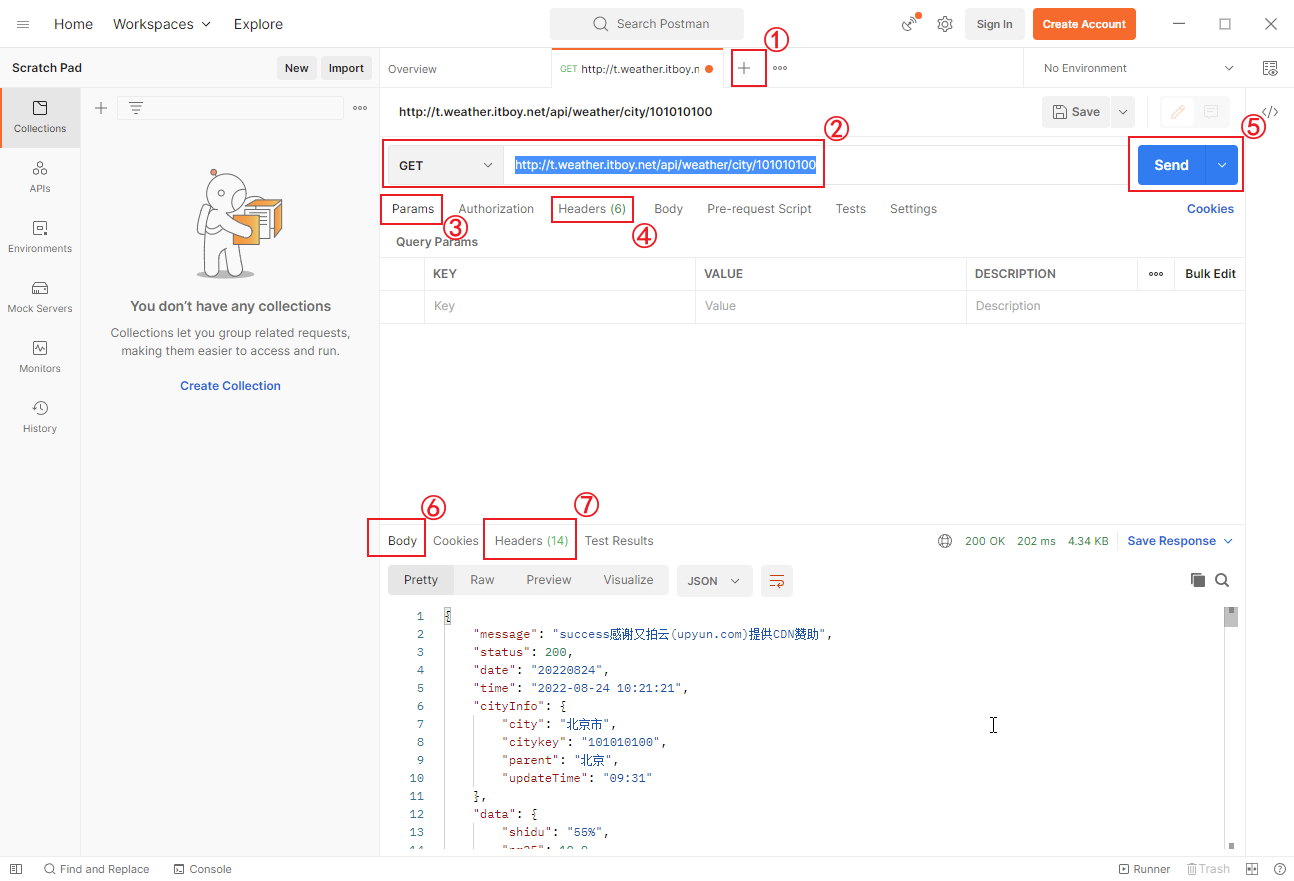Switch to Tests tab

[851, 209]
